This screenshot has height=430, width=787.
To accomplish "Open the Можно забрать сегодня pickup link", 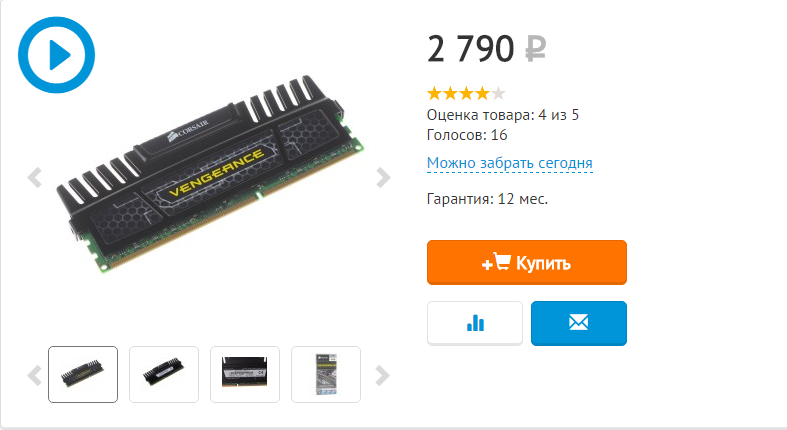I will (509, 163).
